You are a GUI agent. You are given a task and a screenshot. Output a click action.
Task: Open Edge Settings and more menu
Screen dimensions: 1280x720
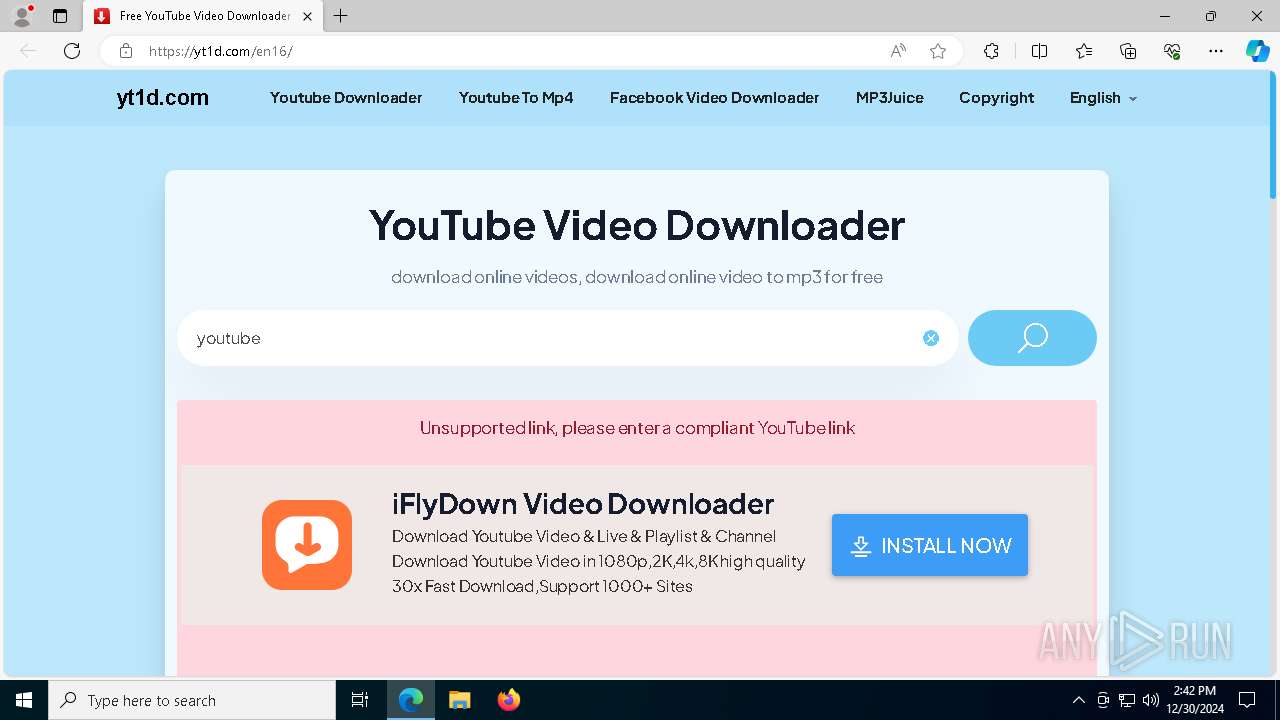tap(1216, 51)
